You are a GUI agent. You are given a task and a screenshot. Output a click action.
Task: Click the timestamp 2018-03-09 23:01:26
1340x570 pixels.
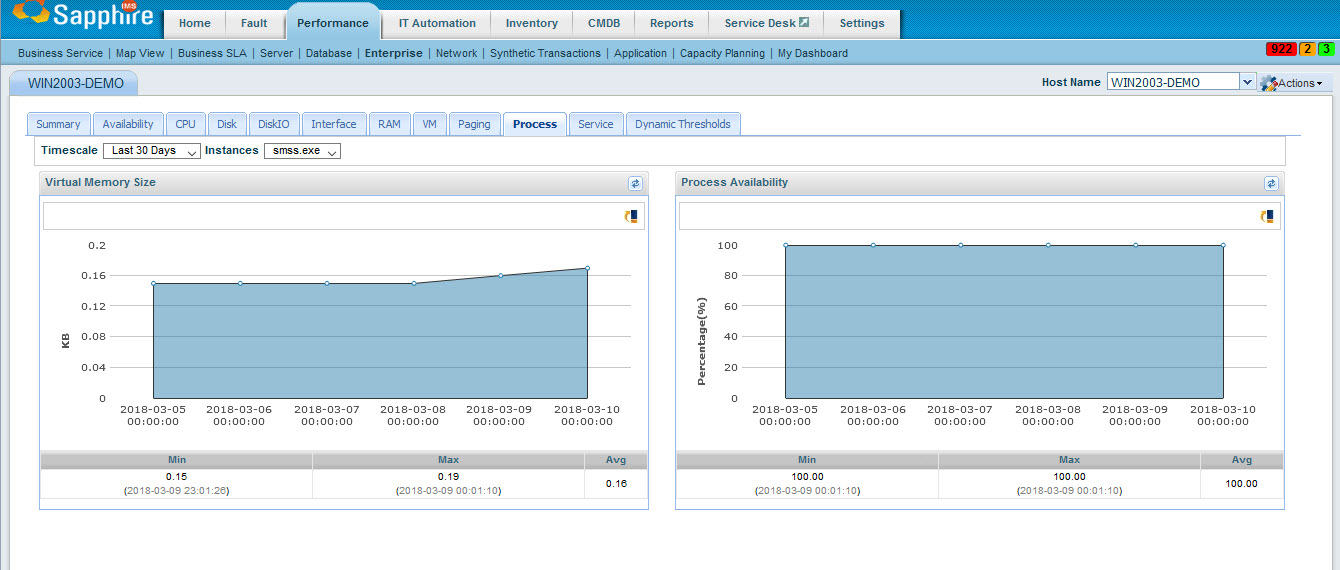tap(176, 491)
